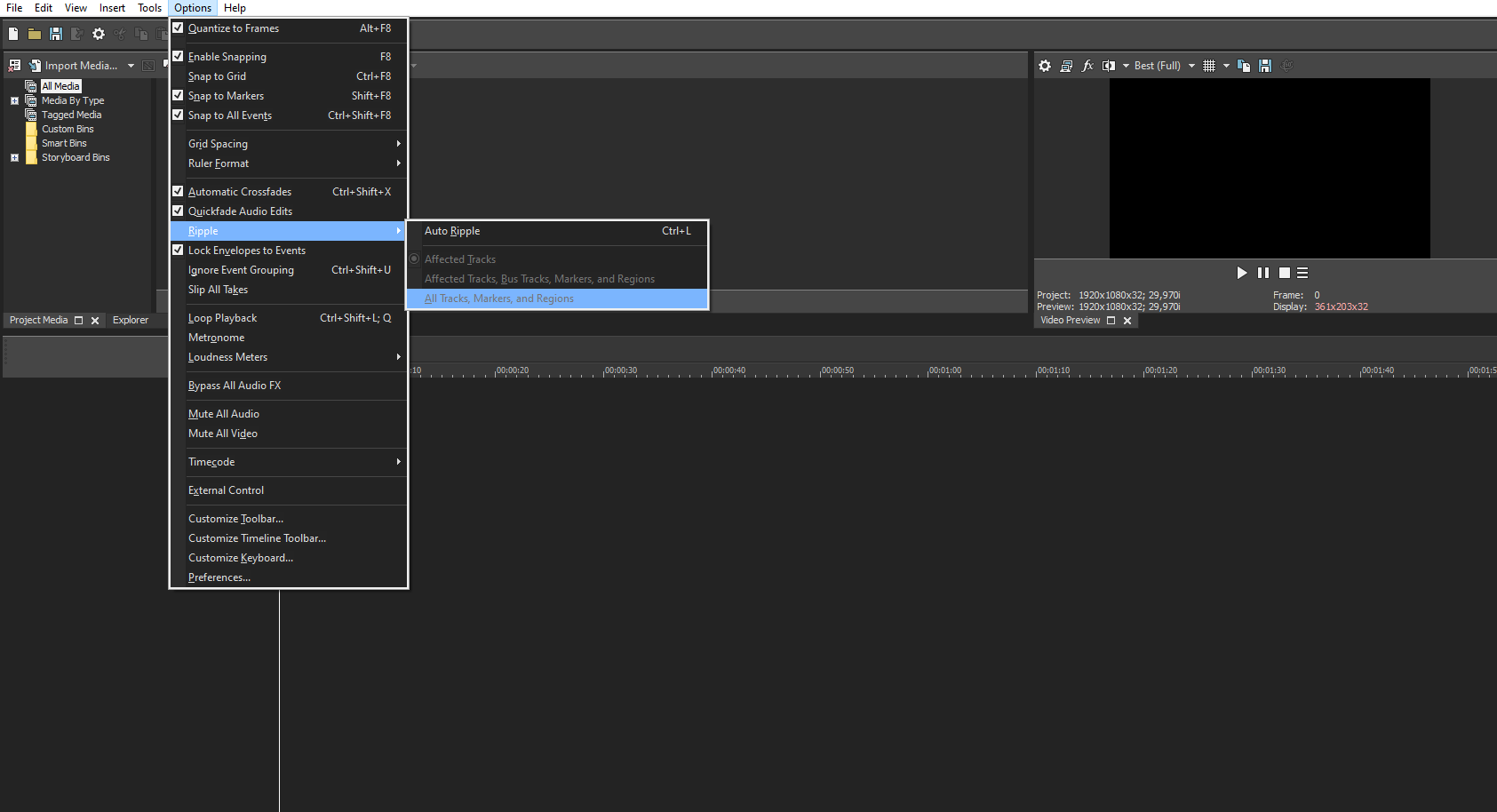Expand Grid Spacing submenu

tap(289, 144)
